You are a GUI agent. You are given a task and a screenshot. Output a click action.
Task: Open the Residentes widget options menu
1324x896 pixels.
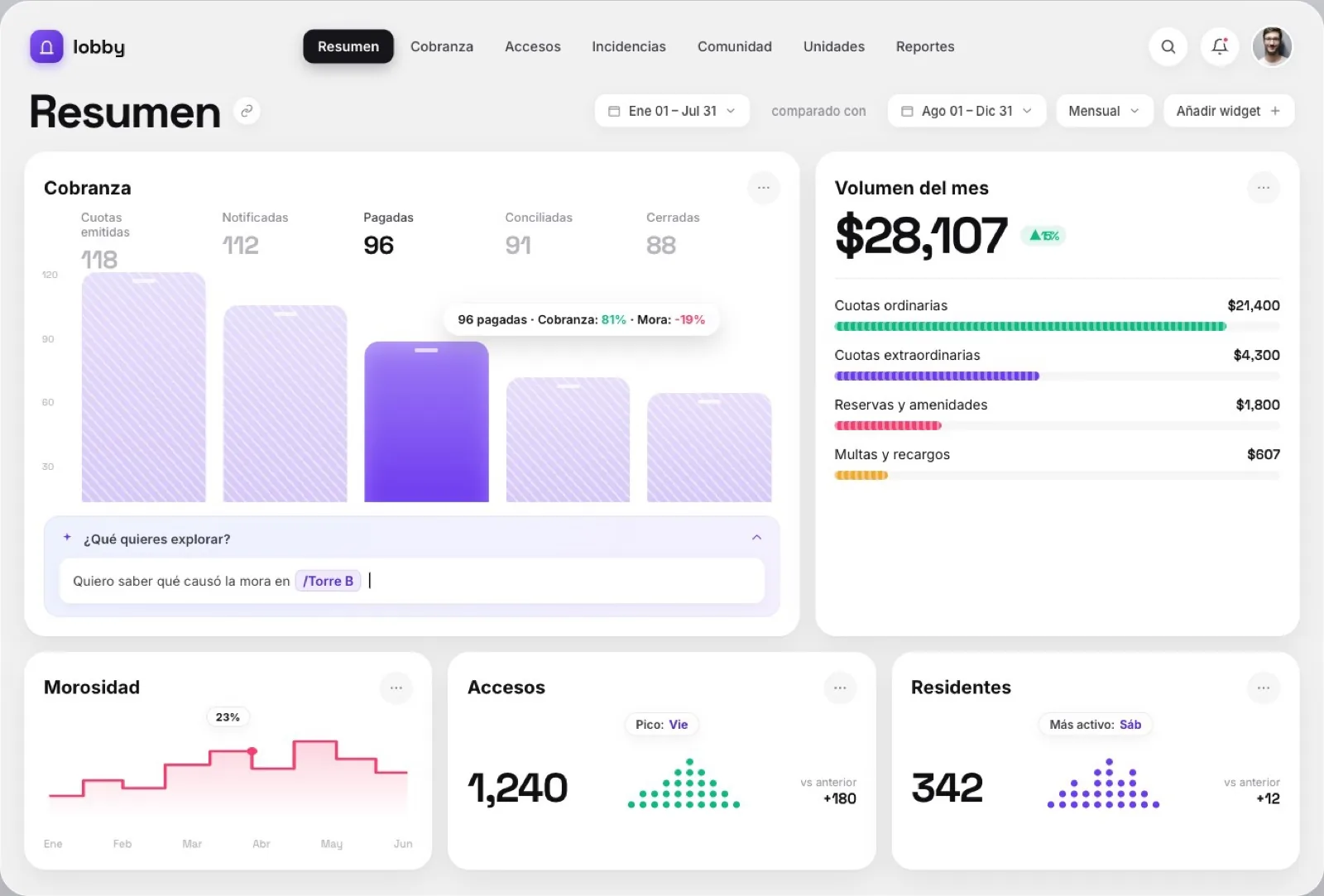(1263, 688)
